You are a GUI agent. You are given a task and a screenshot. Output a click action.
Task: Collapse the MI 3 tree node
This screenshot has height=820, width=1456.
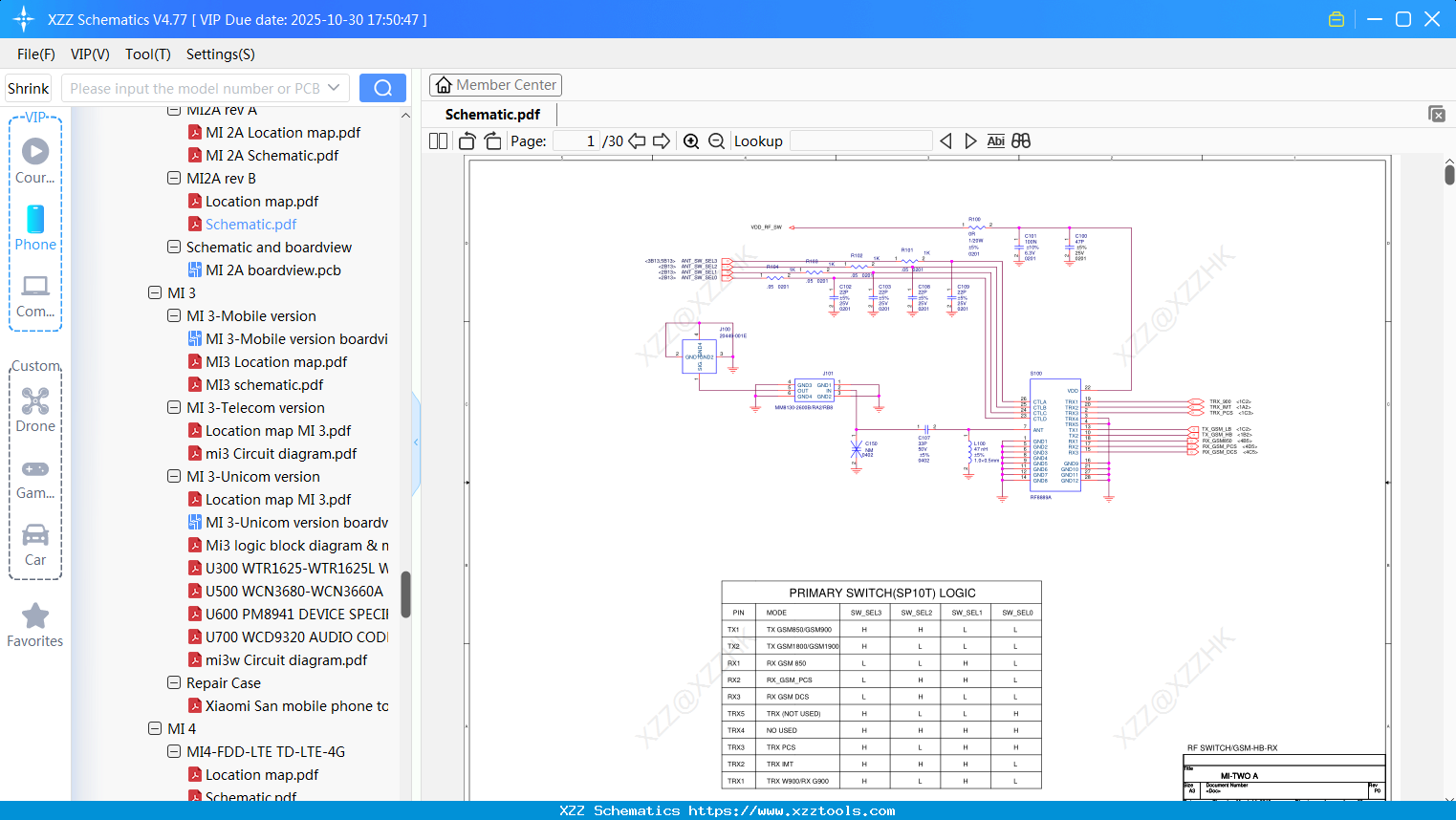pos(155,292)
